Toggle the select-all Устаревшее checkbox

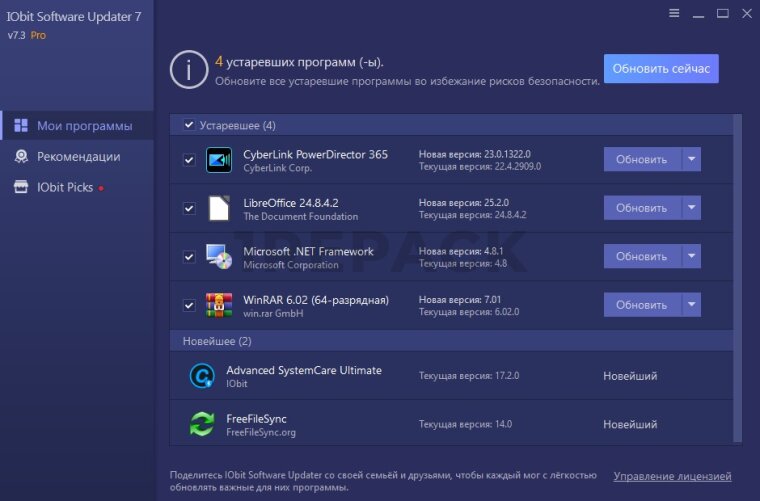pyautogui.click(x=189, y=126)
